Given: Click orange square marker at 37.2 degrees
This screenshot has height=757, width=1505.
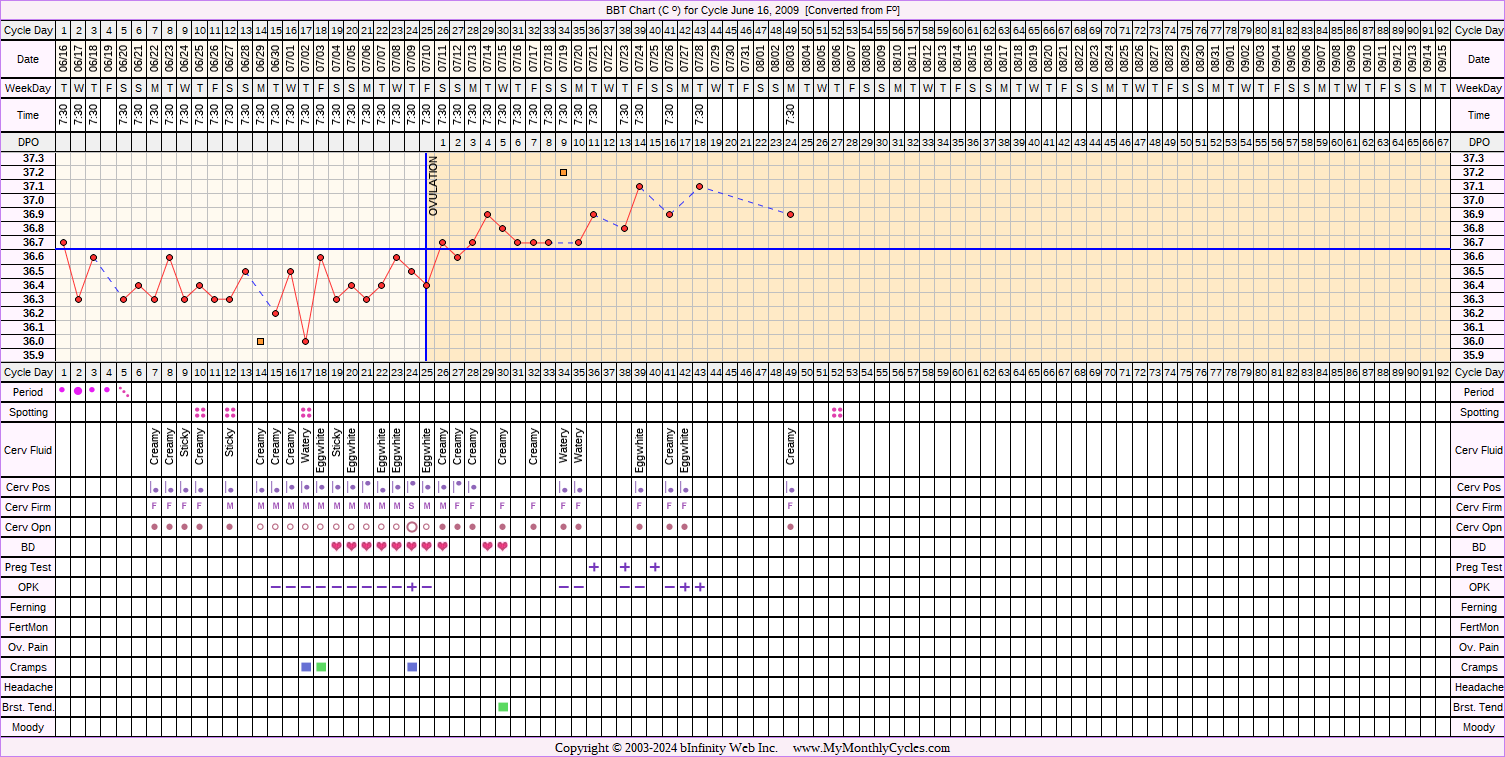Looking at the screenshot, I should coord(564,173).
